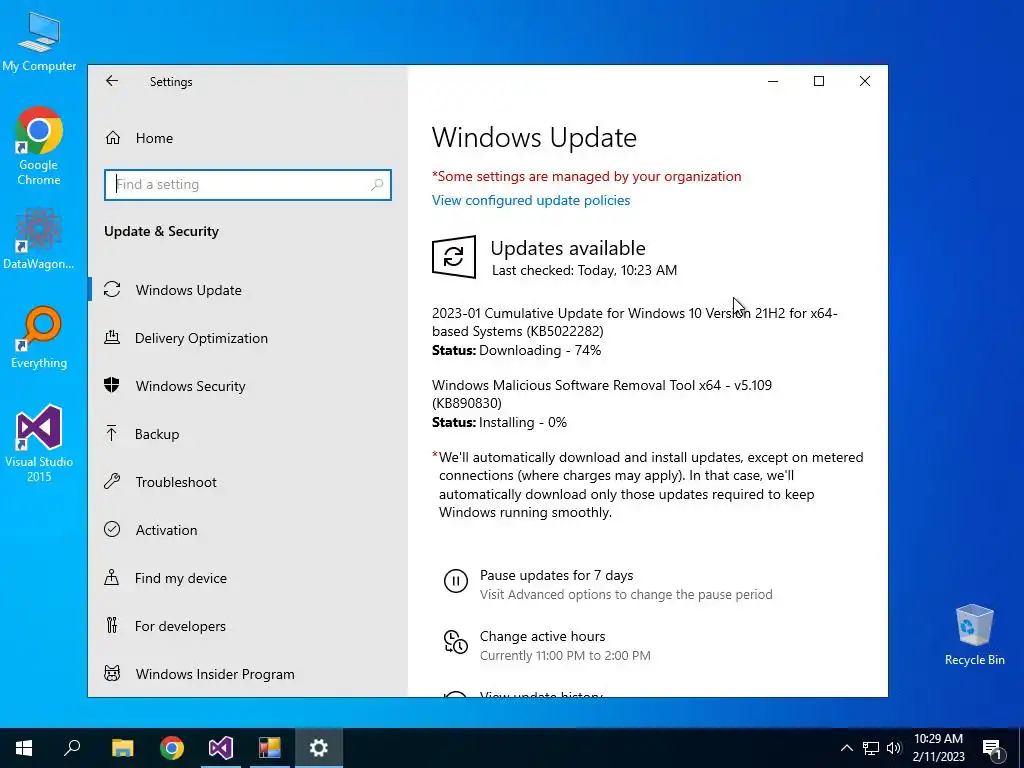Select the DataWagon desktop shortcut
The height and width of the screenshot is (768, 1024).
39,238
